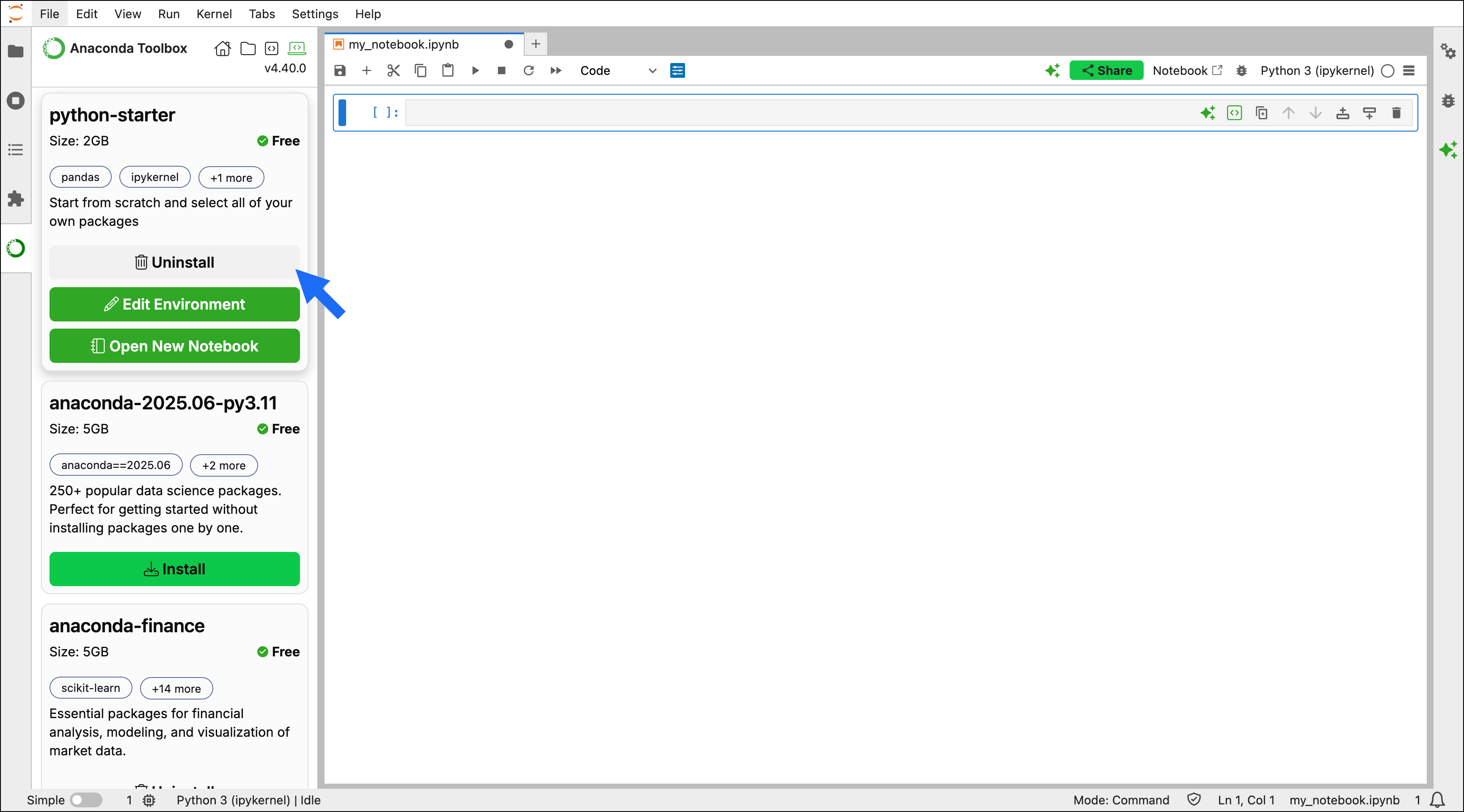
Task: Restart the kernel using the refresh icon
Action: pos(528,71)
